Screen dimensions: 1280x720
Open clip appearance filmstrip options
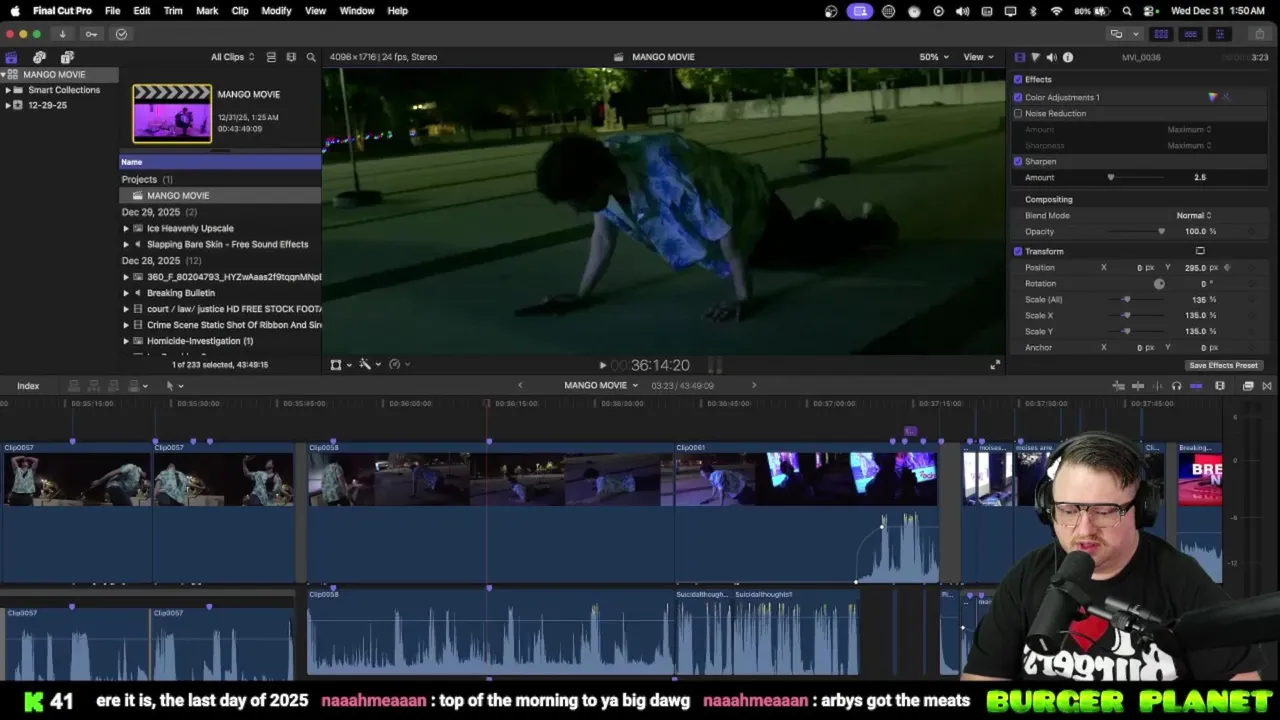[1220, 386]
